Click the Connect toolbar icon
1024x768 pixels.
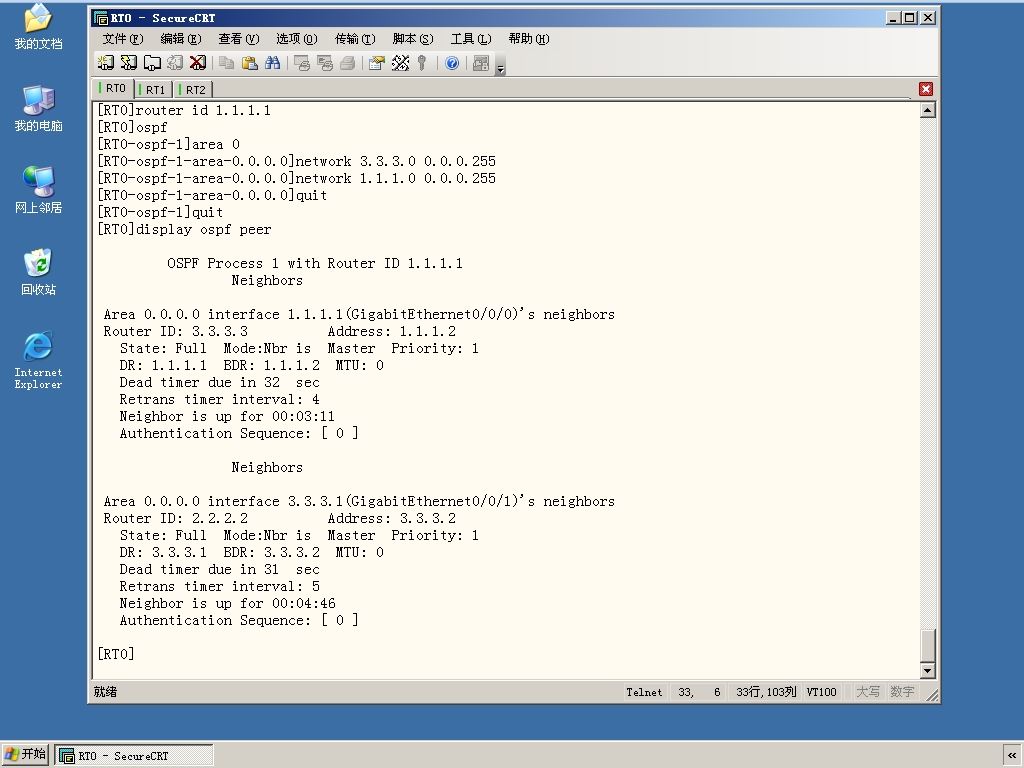tap(105, 63)
